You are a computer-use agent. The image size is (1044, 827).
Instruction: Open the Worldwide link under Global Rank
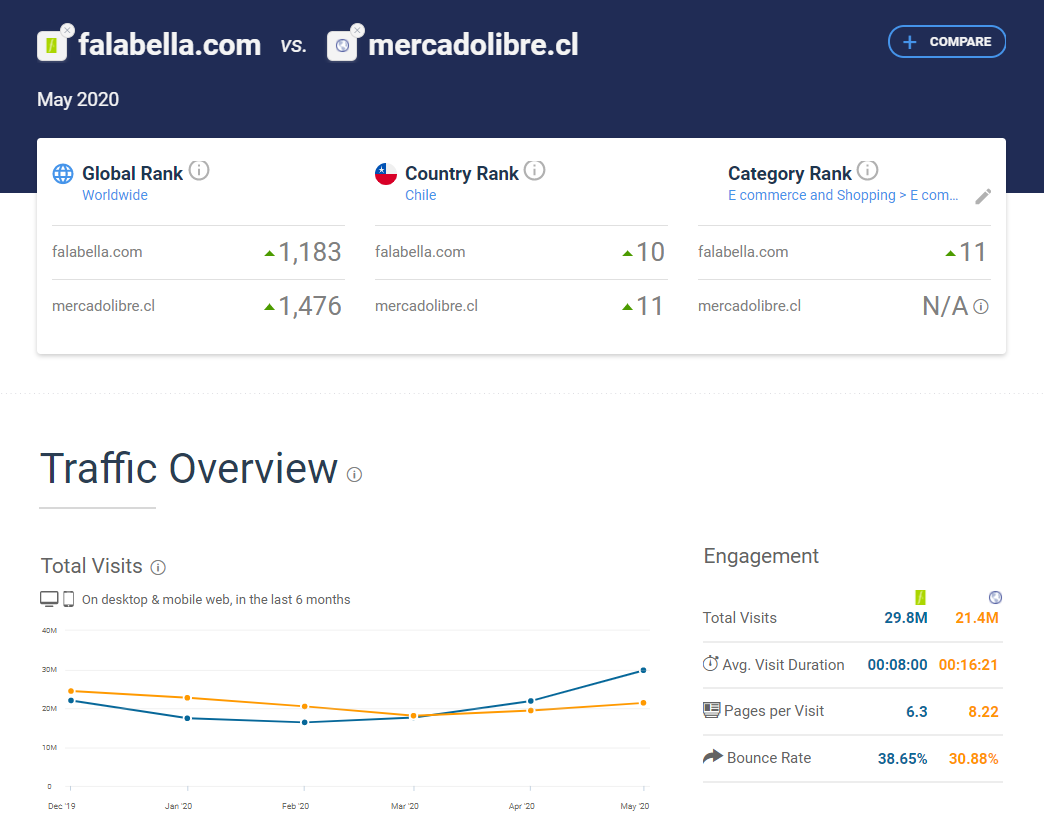point(115,195)
